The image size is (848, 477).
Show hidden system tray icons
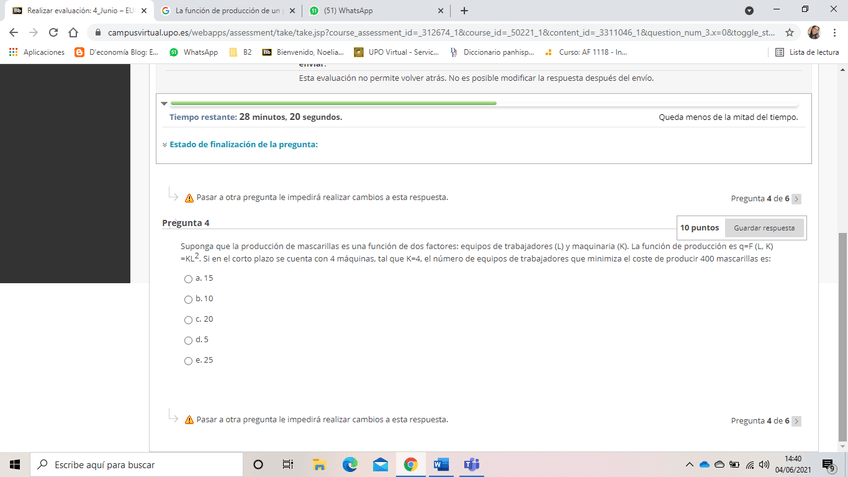pos(689,465)
